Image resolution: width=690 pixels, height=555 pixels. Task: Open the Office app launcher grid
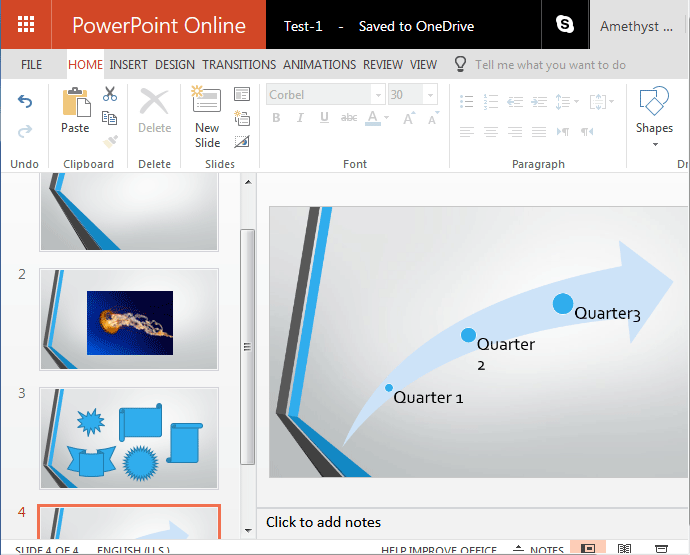[26, 25]
